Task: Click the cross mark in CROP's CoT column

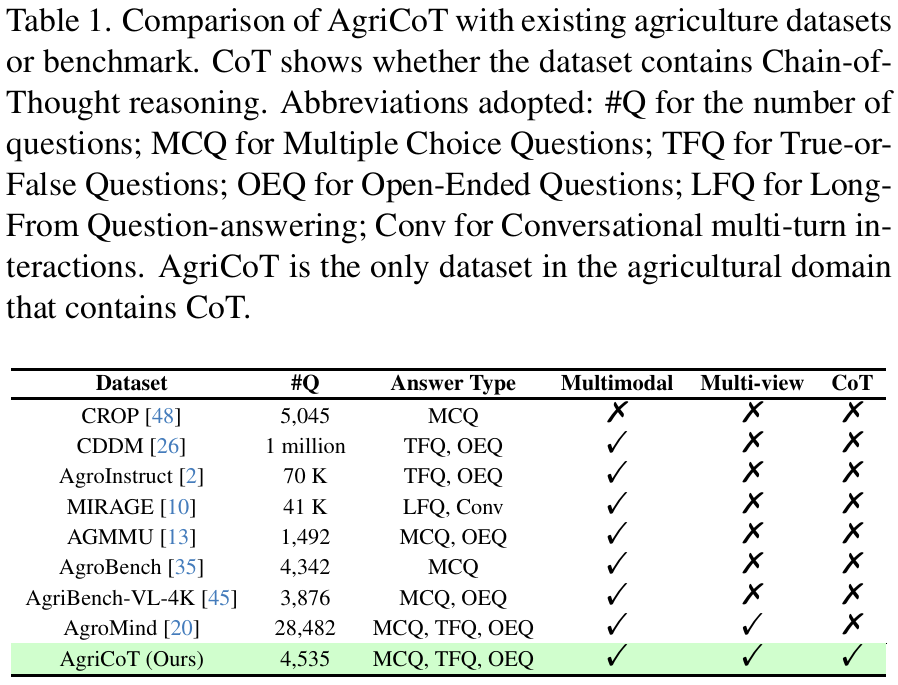Action: point(852,414)
